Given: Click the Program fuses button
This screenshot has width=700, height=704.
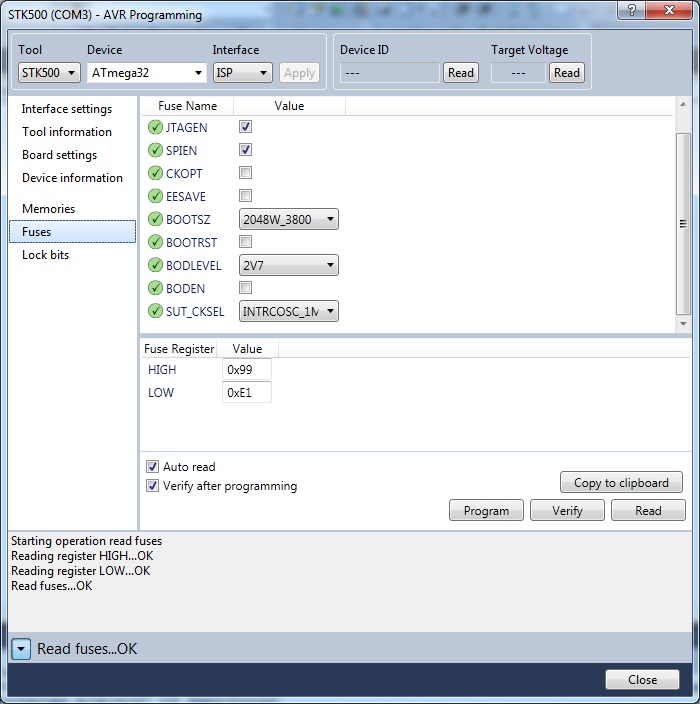Looking at the screenshot, I should (486, 510).
